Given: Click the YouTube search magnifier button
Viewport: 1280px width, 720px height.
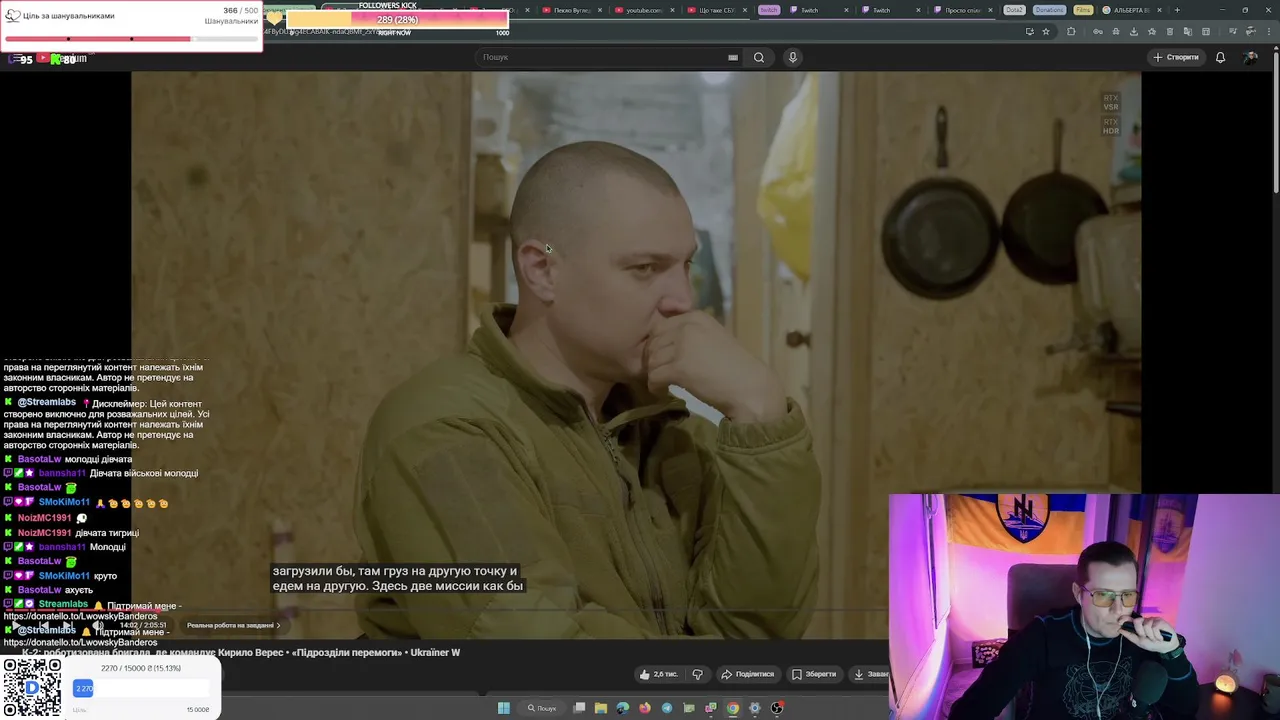Looking at the screenshot, I should pos(759,57).
